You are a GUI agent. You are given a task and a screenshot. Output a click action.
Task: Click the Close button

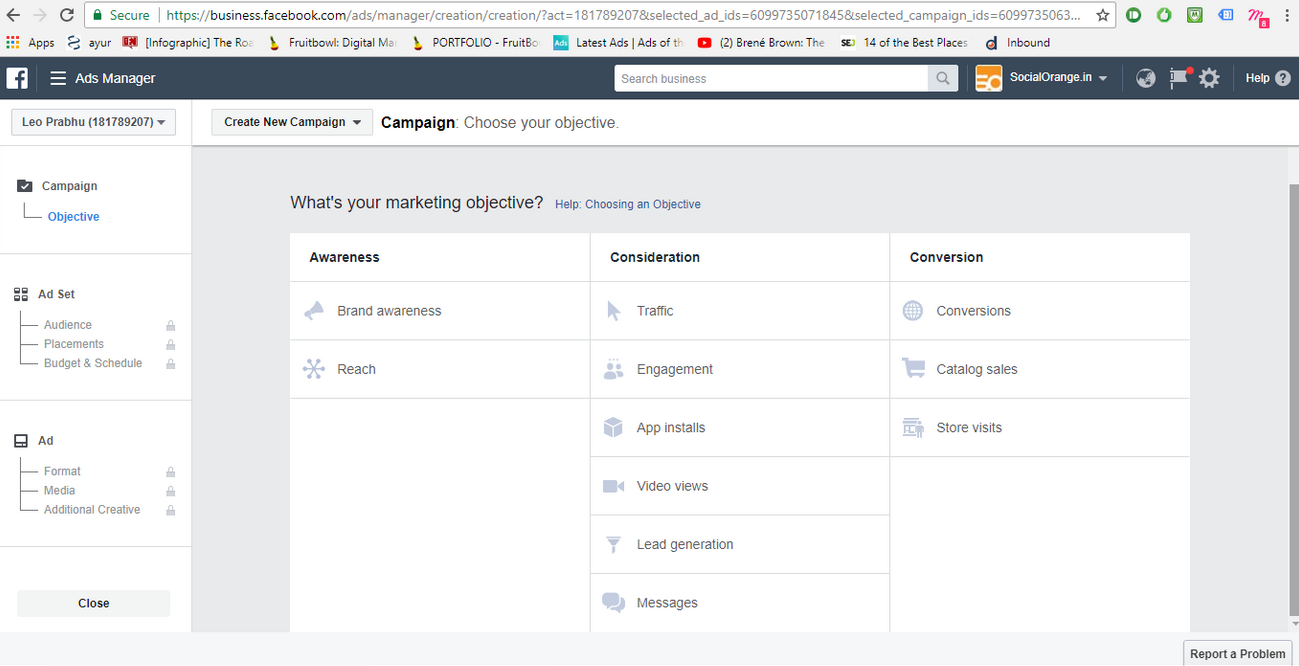[x=93, y=603]
